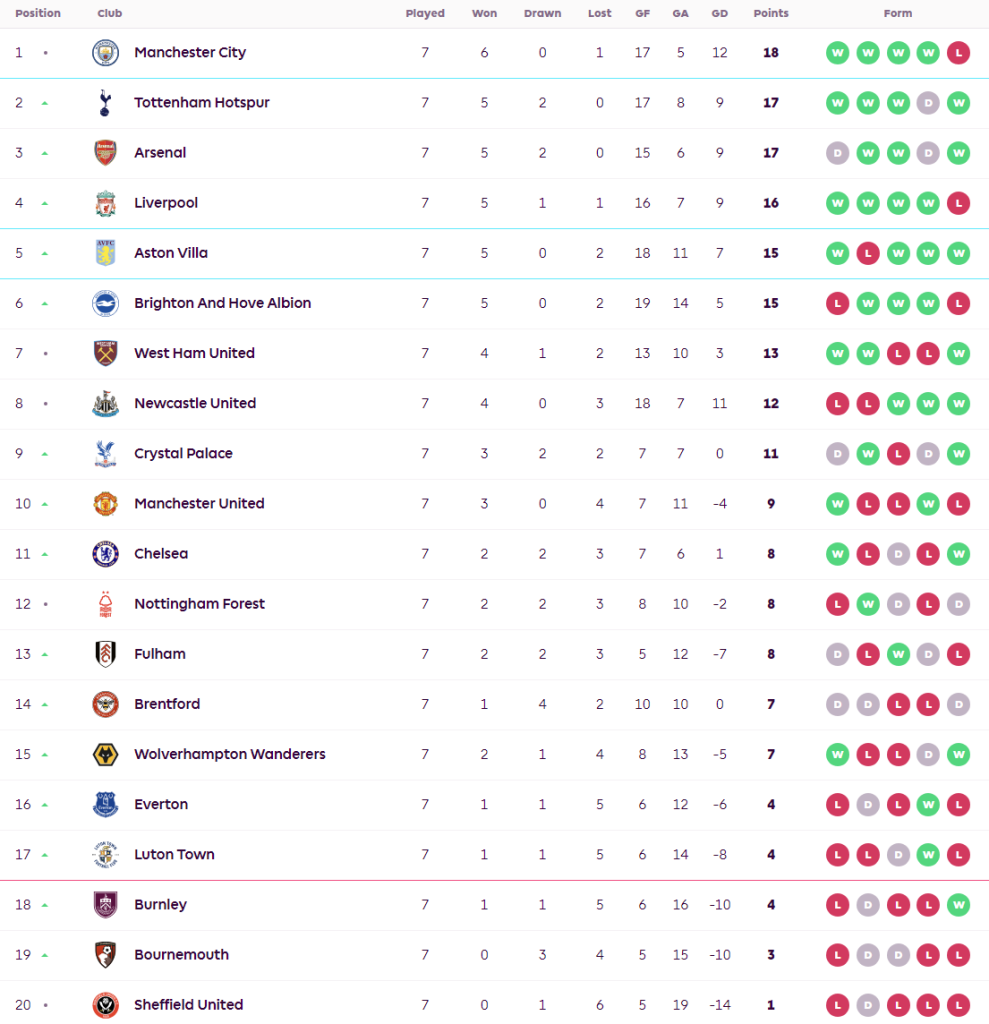
Task: Click the Liverpool club crest
Action: click(x=105, y=203)
